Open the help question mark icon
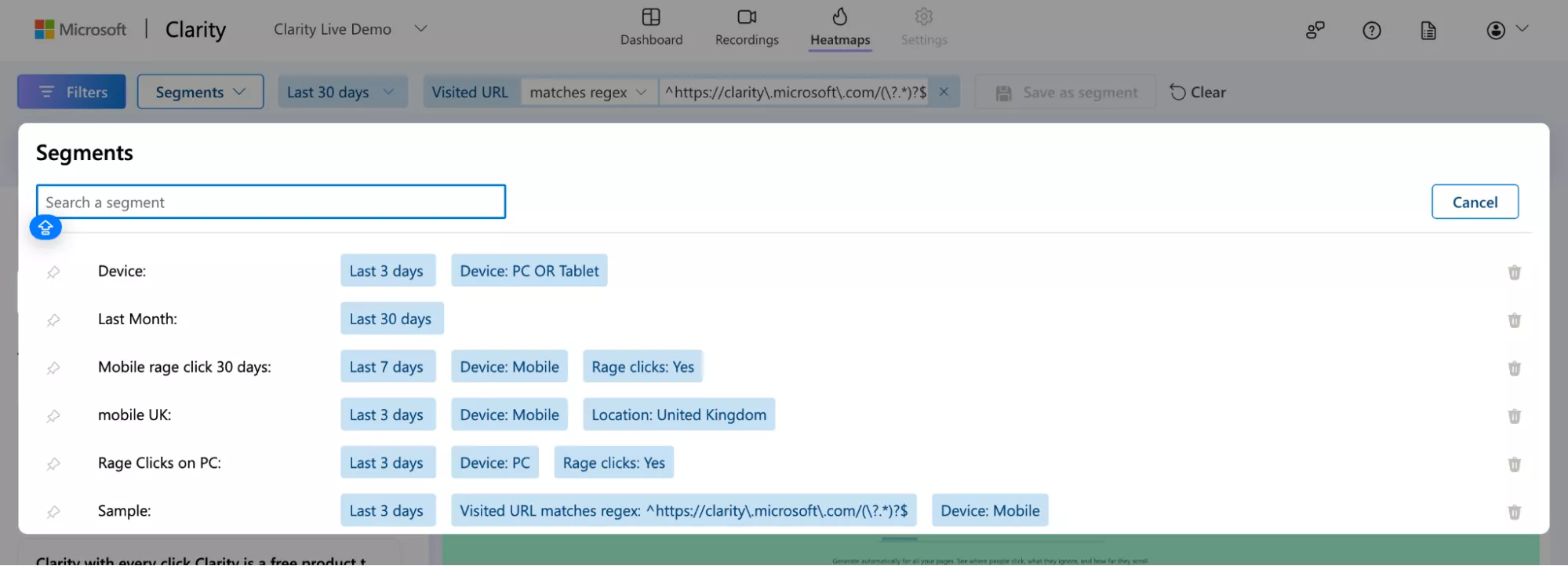The height and width of the screenshot is (566, 1568). pos(1371,31)
